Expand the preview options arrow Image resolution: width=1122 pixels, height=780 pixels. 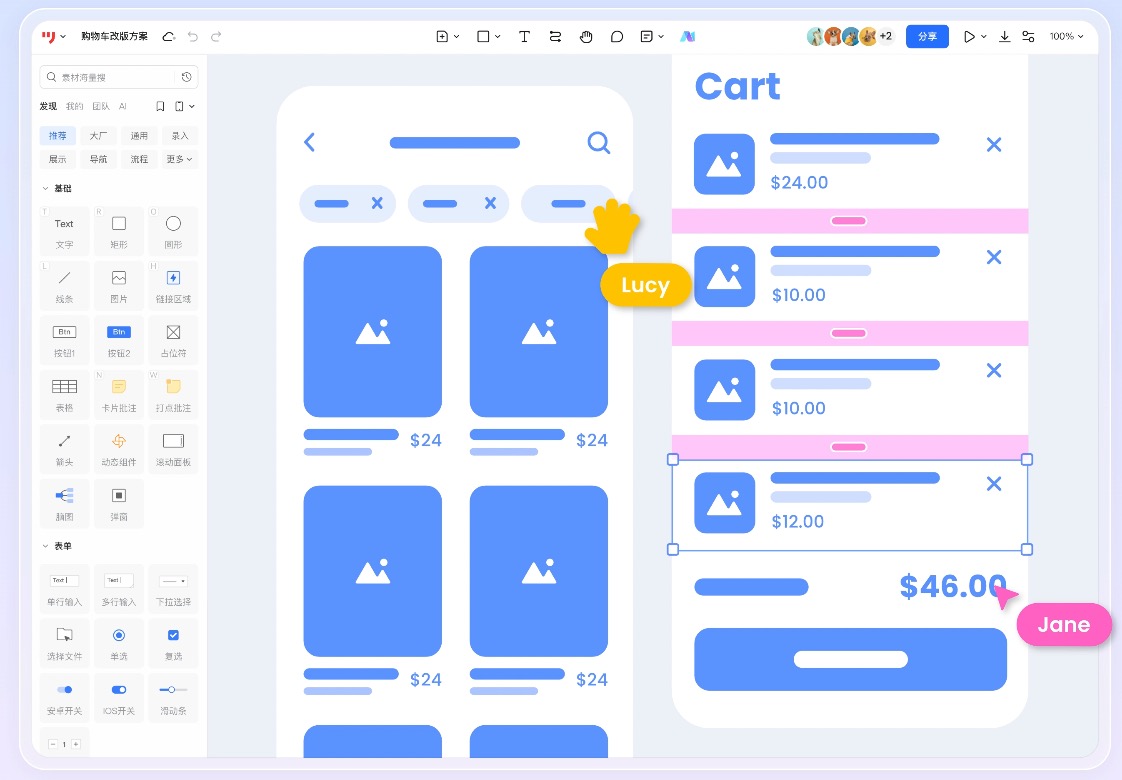(x=984, y=36)
